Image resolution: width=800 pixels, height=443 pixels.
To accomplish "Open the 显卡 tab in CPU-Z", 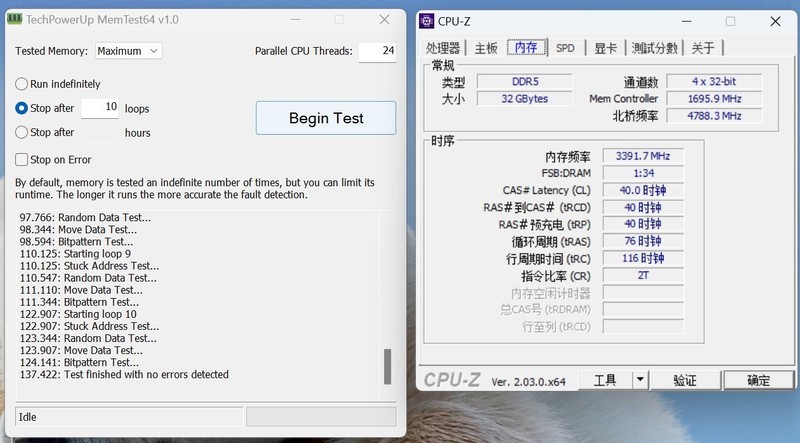I will pyautogui.click(x=606, y=48).
